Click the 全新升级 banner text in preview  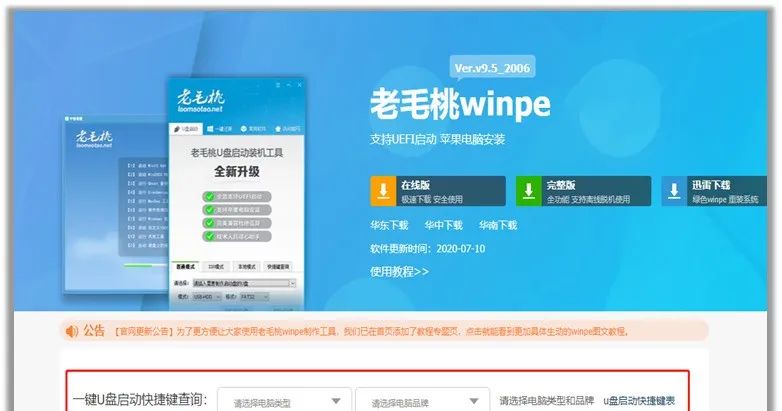(x=237, y=172)
